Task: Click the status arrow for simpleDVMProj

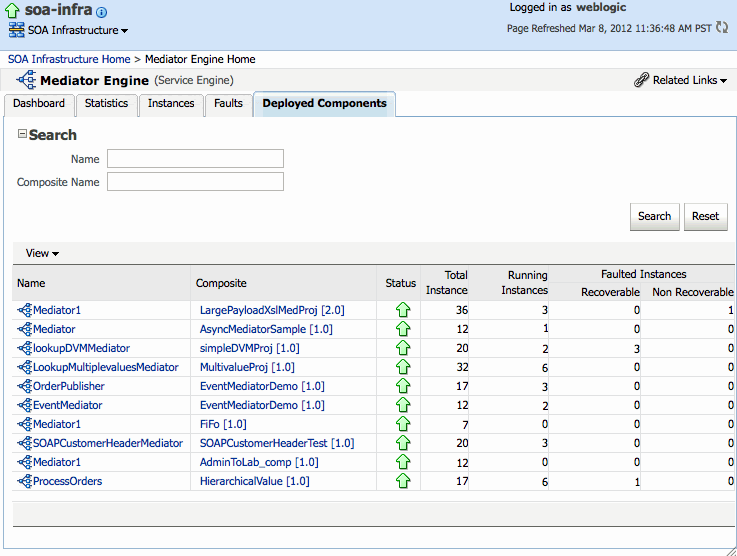Action: [x=403, y=348]
